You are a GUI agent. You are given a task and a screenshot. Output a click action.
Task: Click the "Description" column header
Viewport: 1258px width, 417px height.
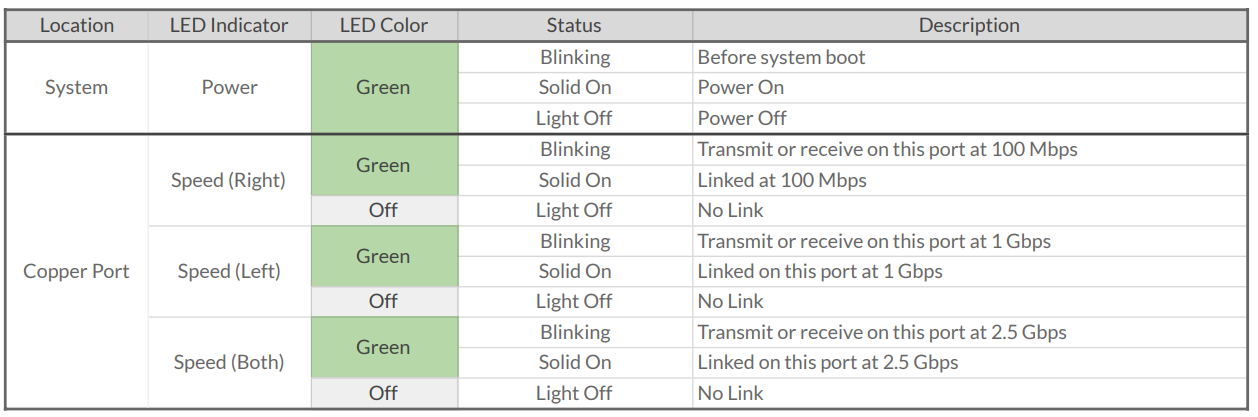pyautogui.click(x=969, y=26)
